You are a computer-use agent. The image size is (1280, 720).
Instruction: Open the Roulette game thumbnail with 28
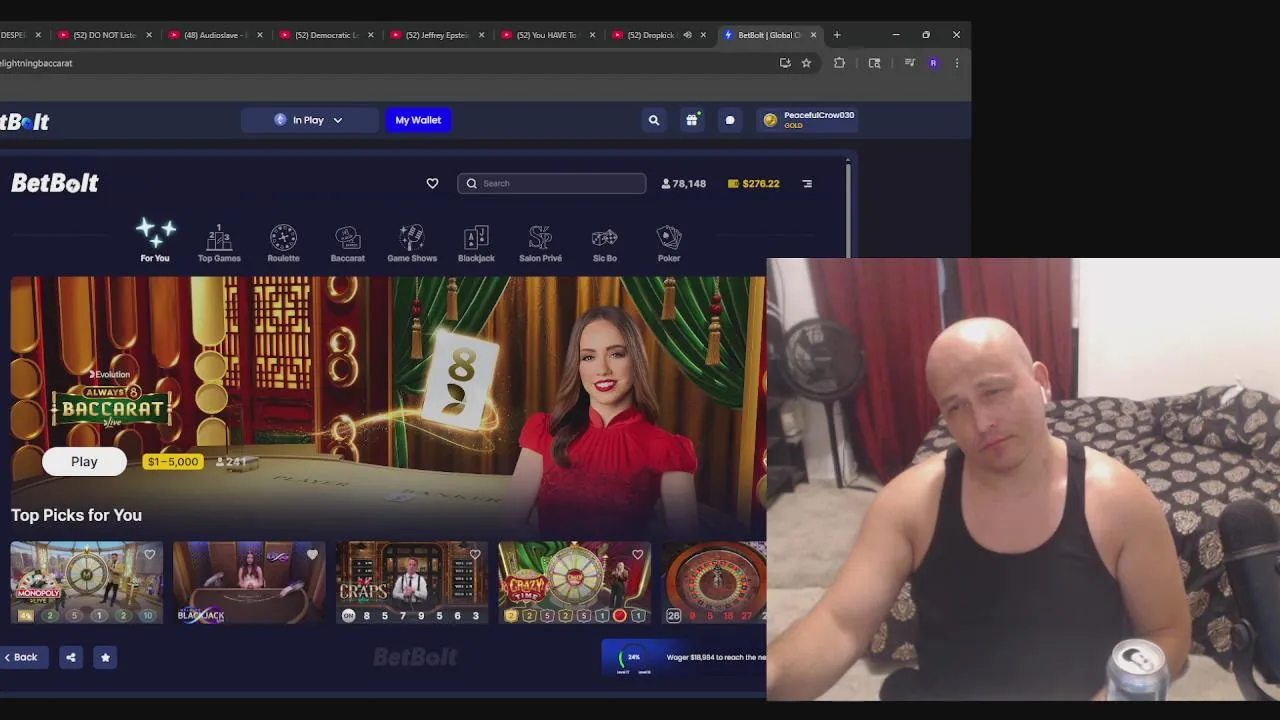click(714, 582)
